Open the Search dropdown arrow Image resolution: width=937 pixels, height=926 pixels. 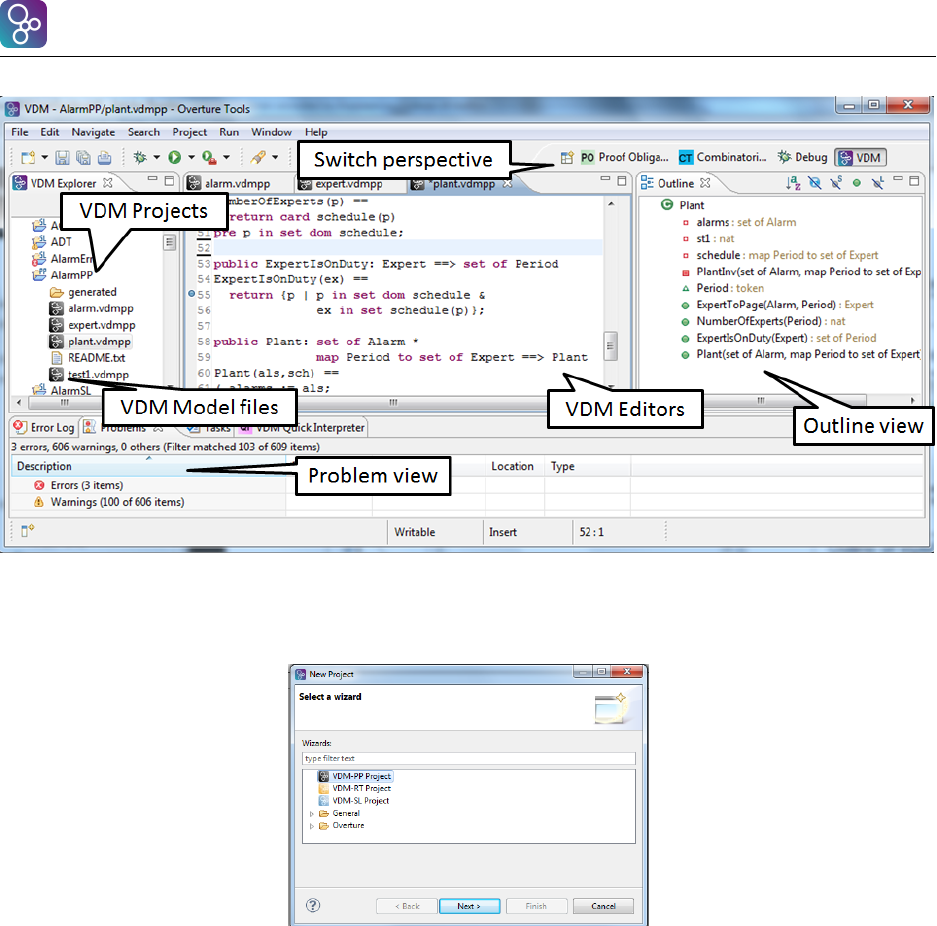click(275, 157)
